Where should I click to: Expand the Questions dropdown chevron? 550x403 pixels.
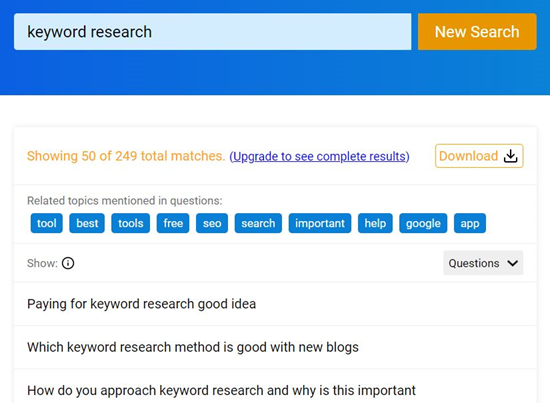click(512, 263)
